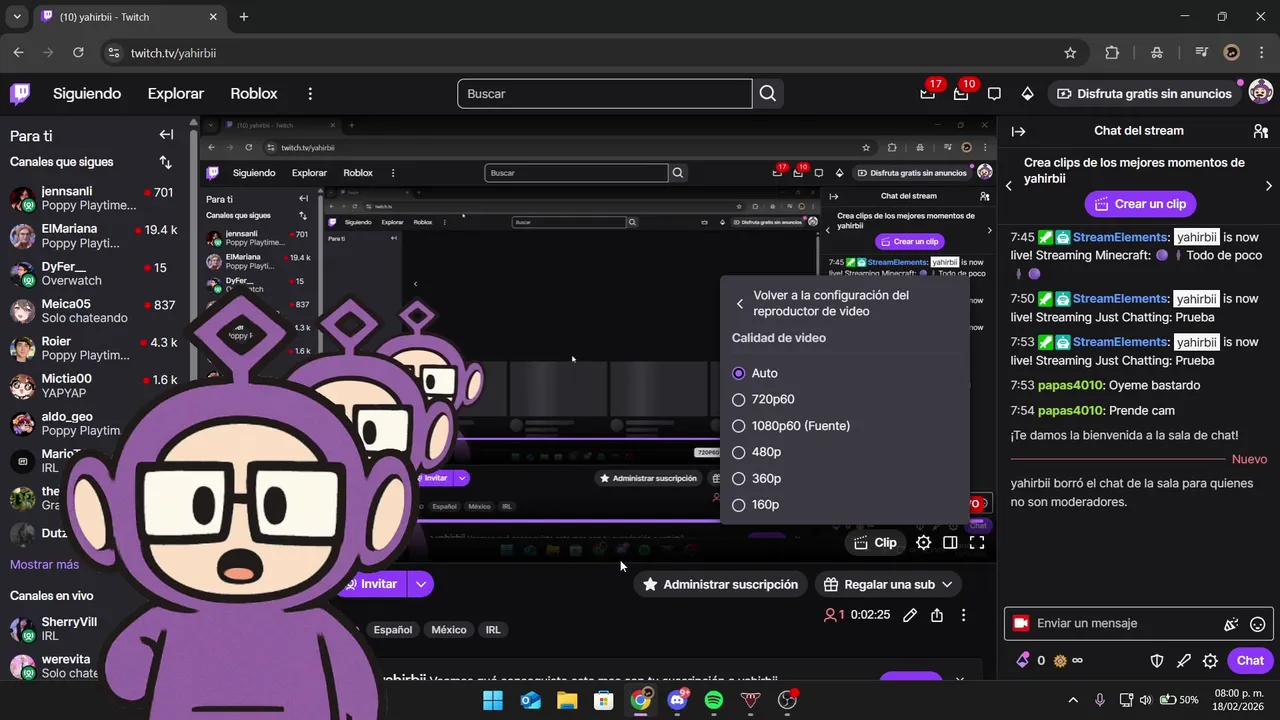
Task: Open the emote picker smiley
Action: pos(1258,624)
